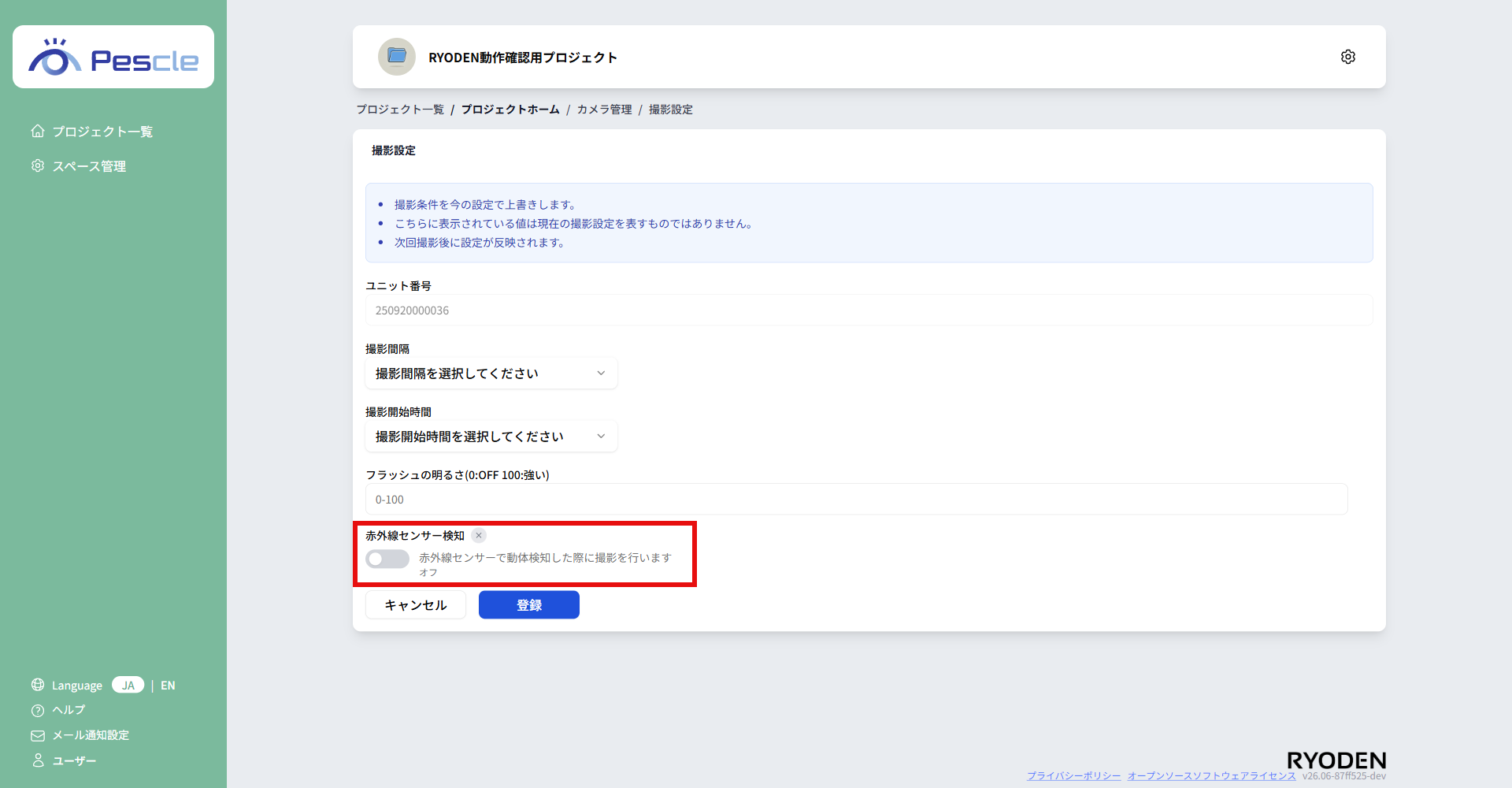Image resolution: width=1512 pixels, height=788 pixels.
Task: Click envelope icon beside メール通知設定
Action: coord(38,735)
